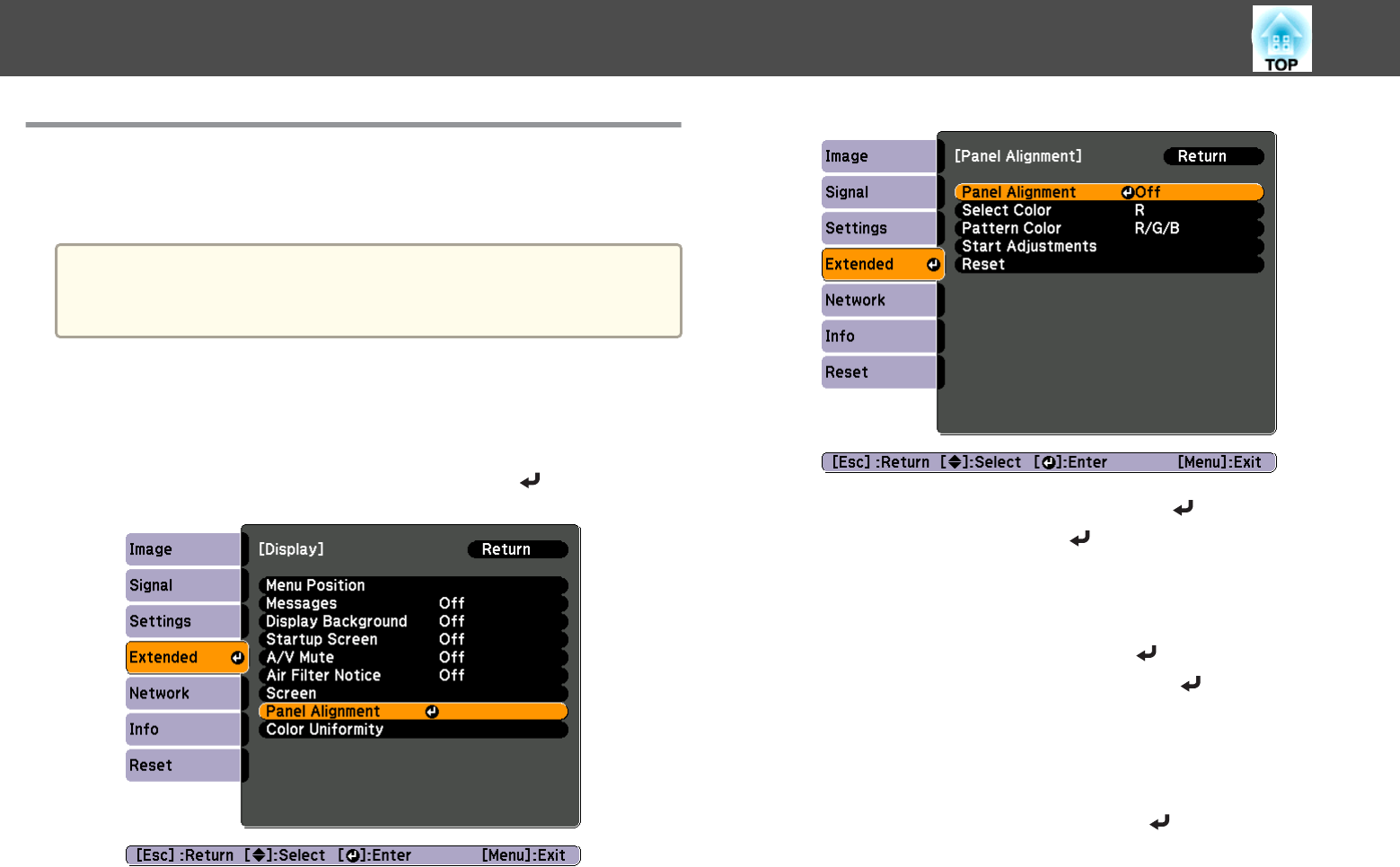The image size is (1400, 867).
Task: Toggle the Messages setting row
Action: [x=413, y=603]
